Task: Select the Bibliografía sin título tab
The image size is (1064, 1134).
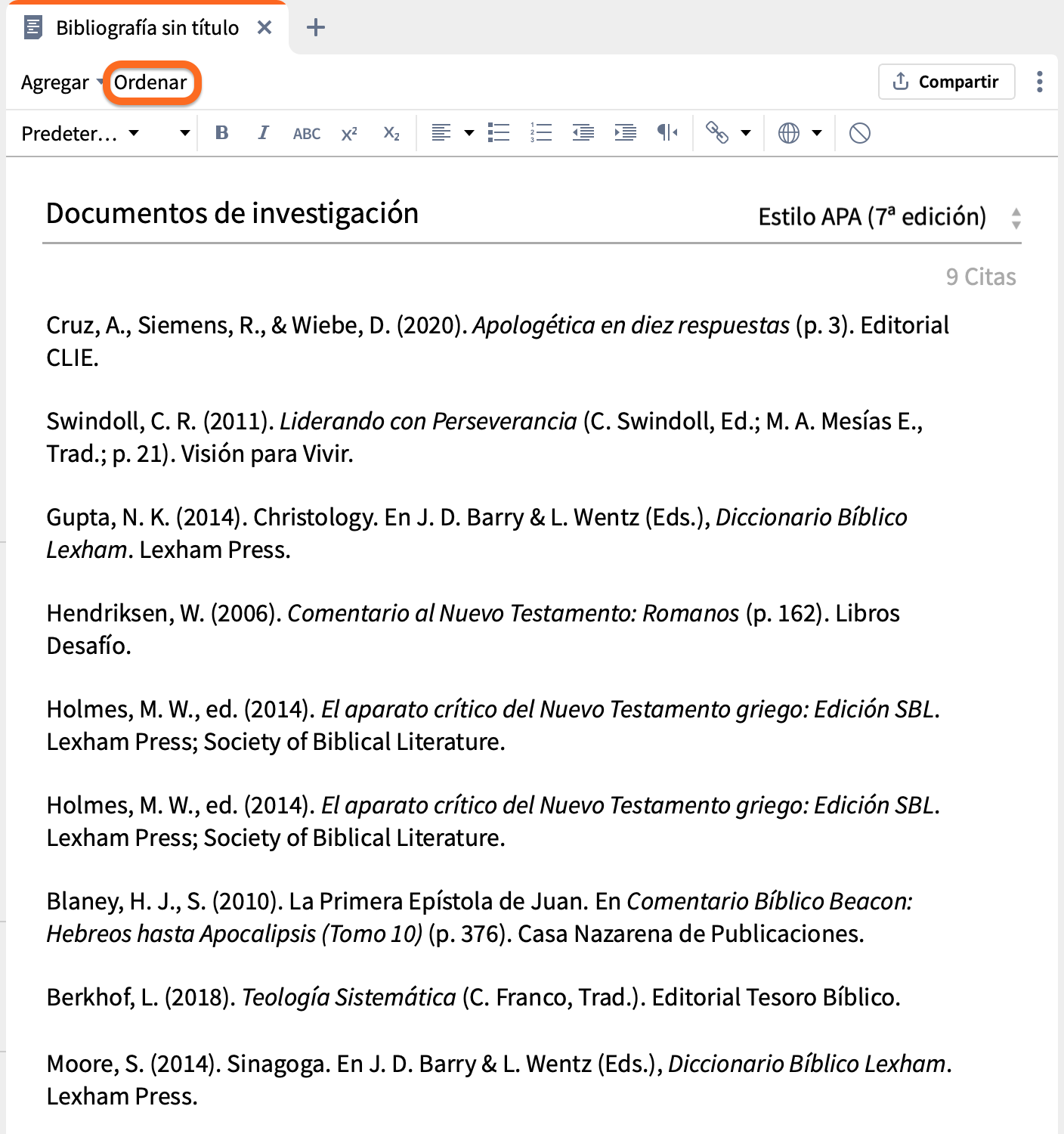Action: (146, 26)
